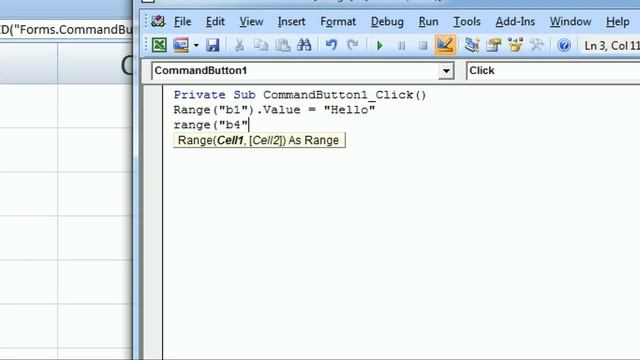The height and width of the screenshot is (360, 640).
Task: Open the Click procedure combo box
Action: [553, 71]
